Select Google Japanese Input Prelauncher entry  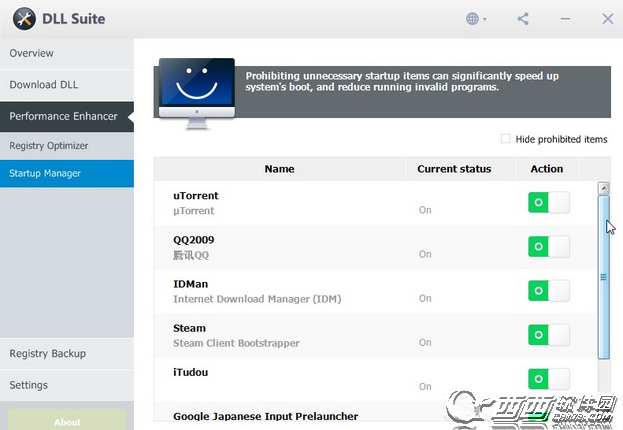(x=265, y=416)
